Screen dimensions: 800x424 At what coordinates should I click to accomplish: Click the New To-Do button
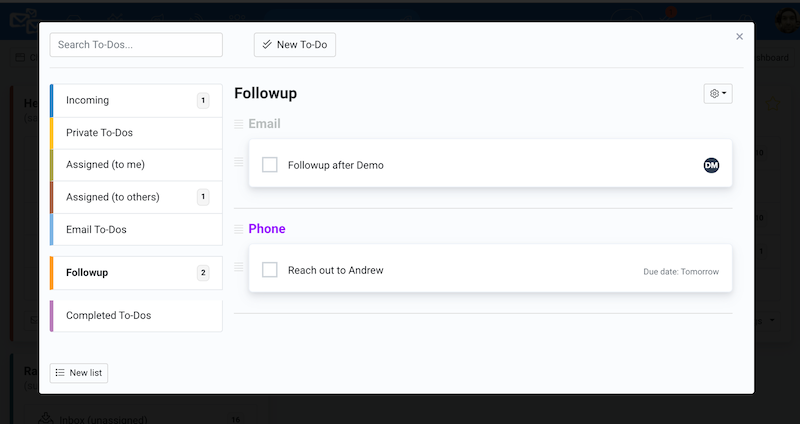[x=295, y=45]
